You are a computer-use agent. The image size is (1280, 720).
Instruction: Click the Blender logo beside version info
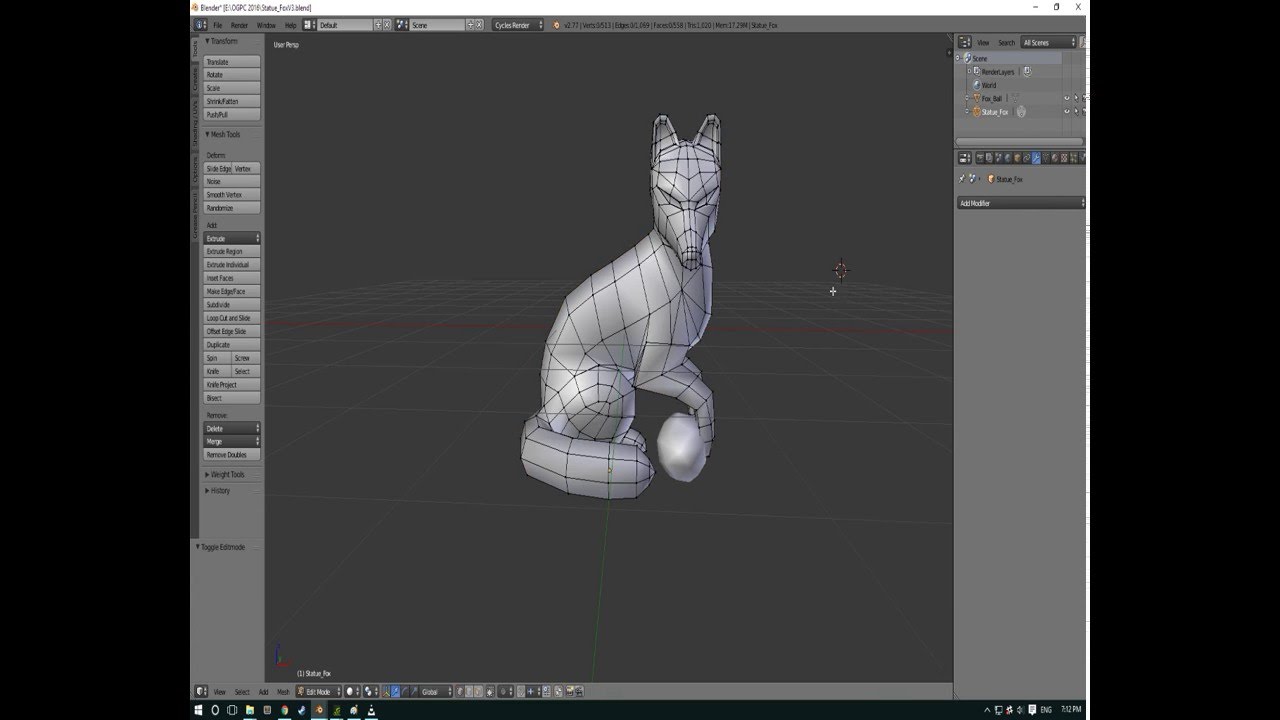(556, 25)
